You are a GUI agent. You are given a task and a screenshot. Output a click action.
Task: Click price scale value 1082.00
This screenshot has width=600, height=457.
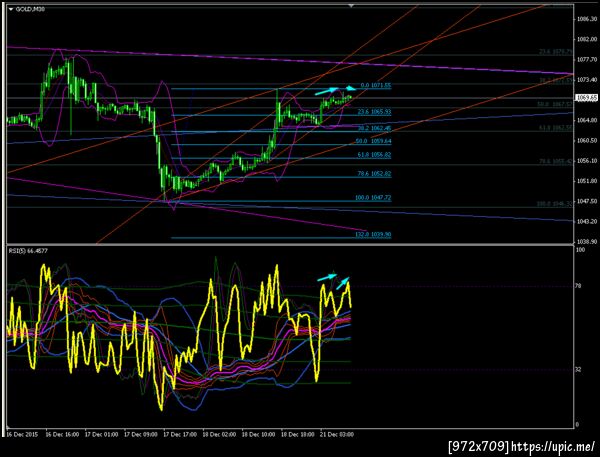click(587, 39)
